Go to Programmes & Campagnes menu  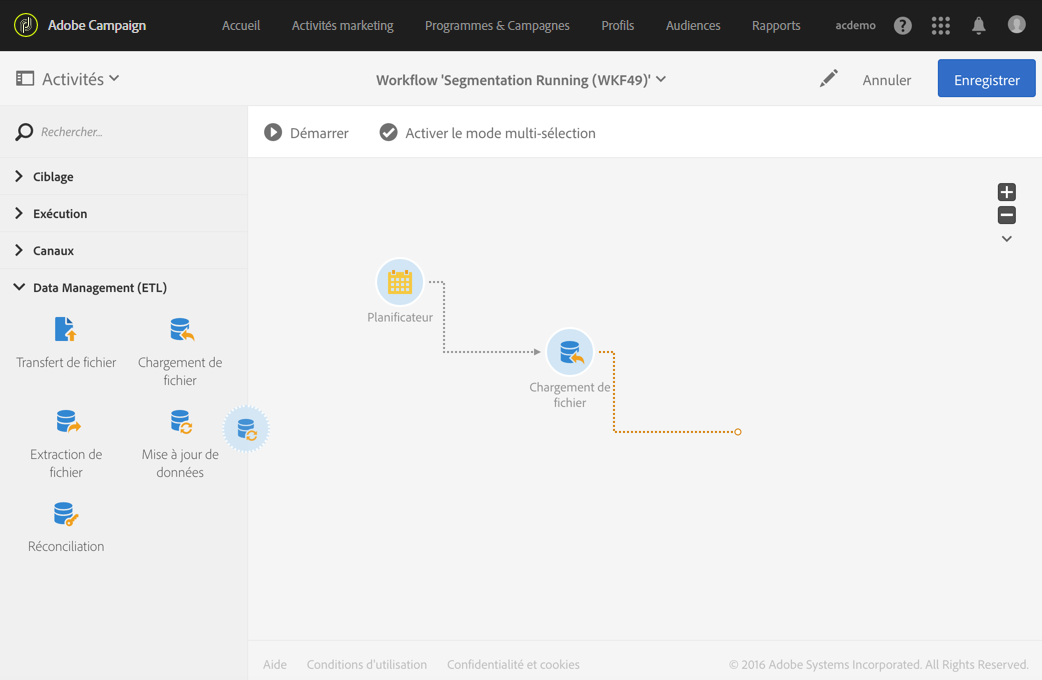[x=497, y=26]
